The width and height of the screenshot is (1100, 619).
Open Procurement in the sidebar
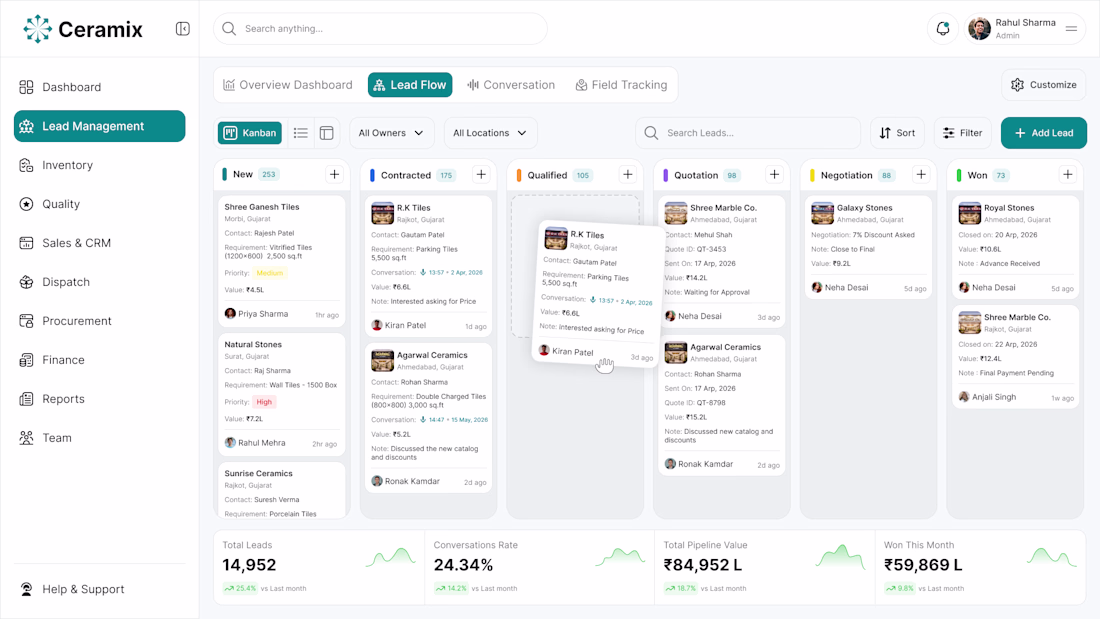(x=100, y=321)
